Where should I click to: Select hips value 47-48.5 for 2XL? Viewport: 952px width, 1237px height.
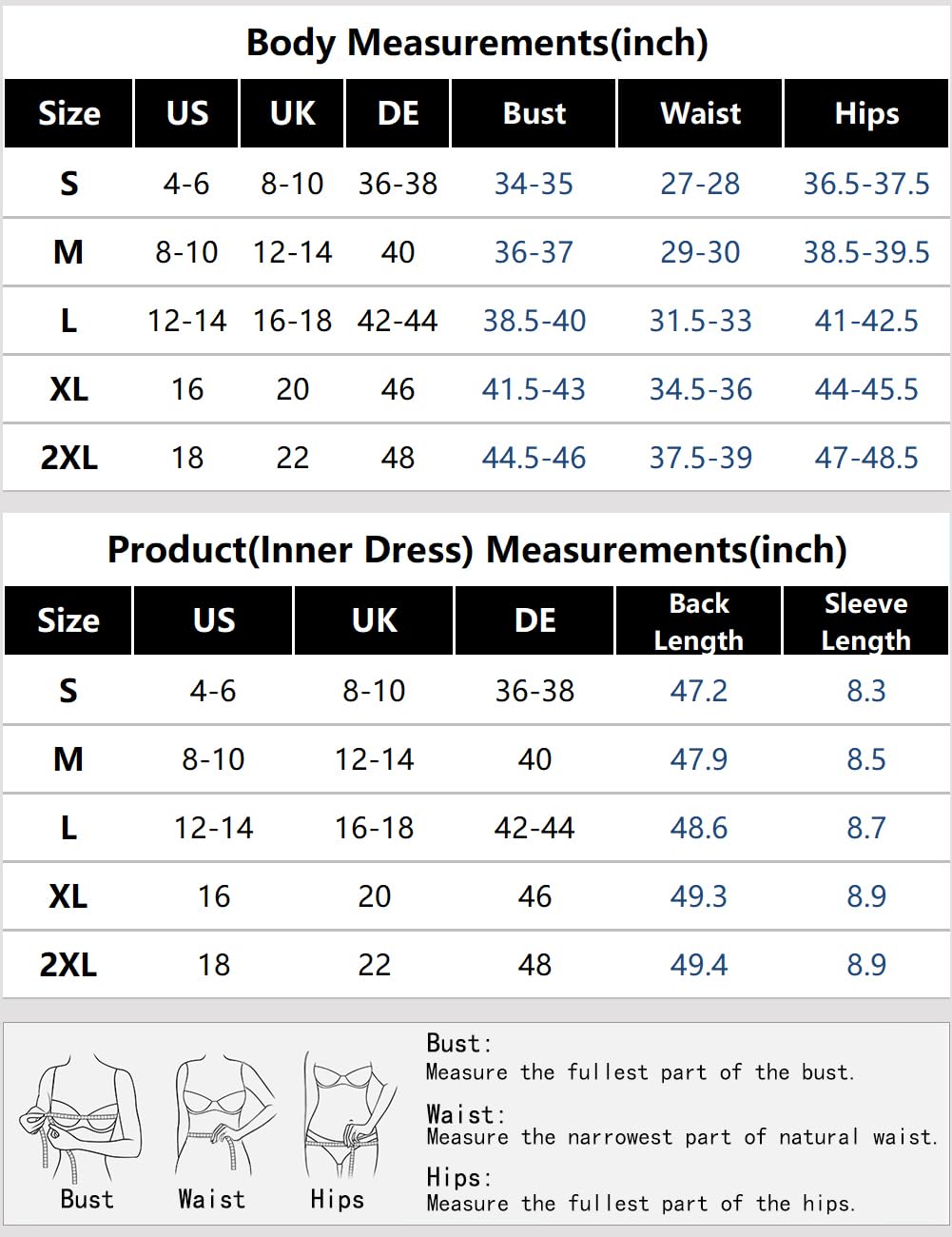866,458
